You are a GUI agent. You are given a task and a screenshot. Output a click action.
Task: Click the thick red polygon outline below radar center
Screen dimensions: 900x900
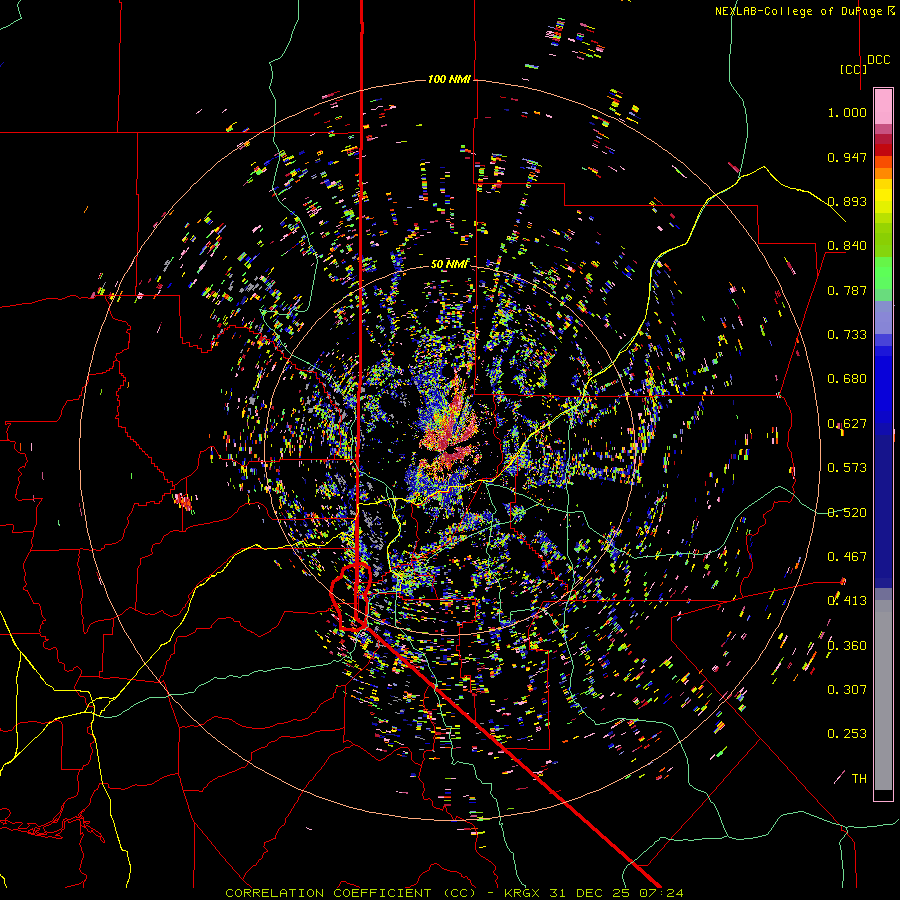pos(351,597)
